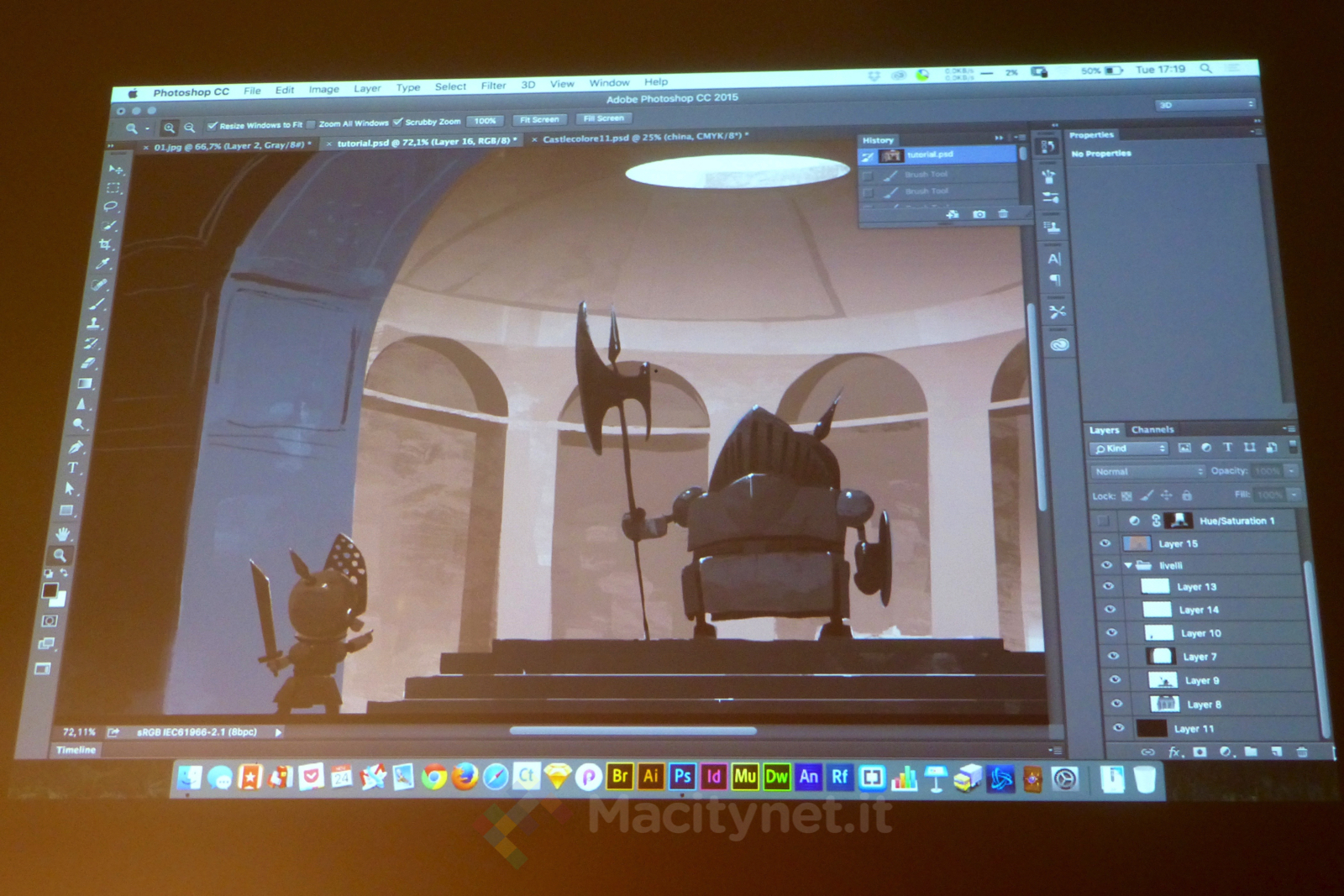The height and width of the screenshot is (896, 1344).
Task: Hide Layer 15 visibility eye
Action: pyautogui.click(x=1105, y=544)
